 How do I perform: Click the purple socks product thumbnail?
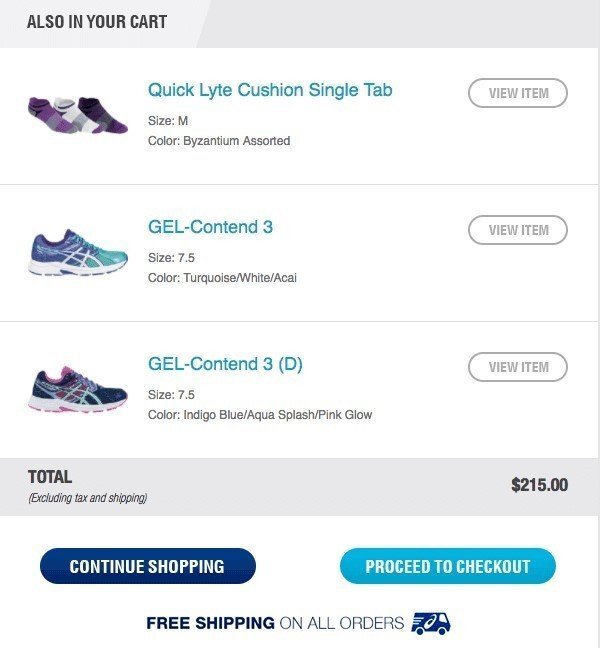(x=79, y=115)
